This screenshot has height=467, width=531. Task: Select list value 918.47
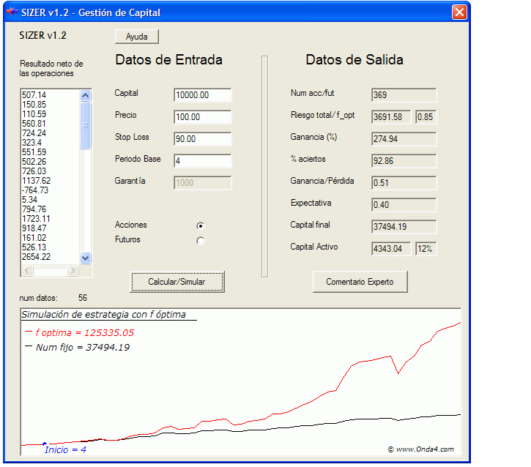click(34, 228)
